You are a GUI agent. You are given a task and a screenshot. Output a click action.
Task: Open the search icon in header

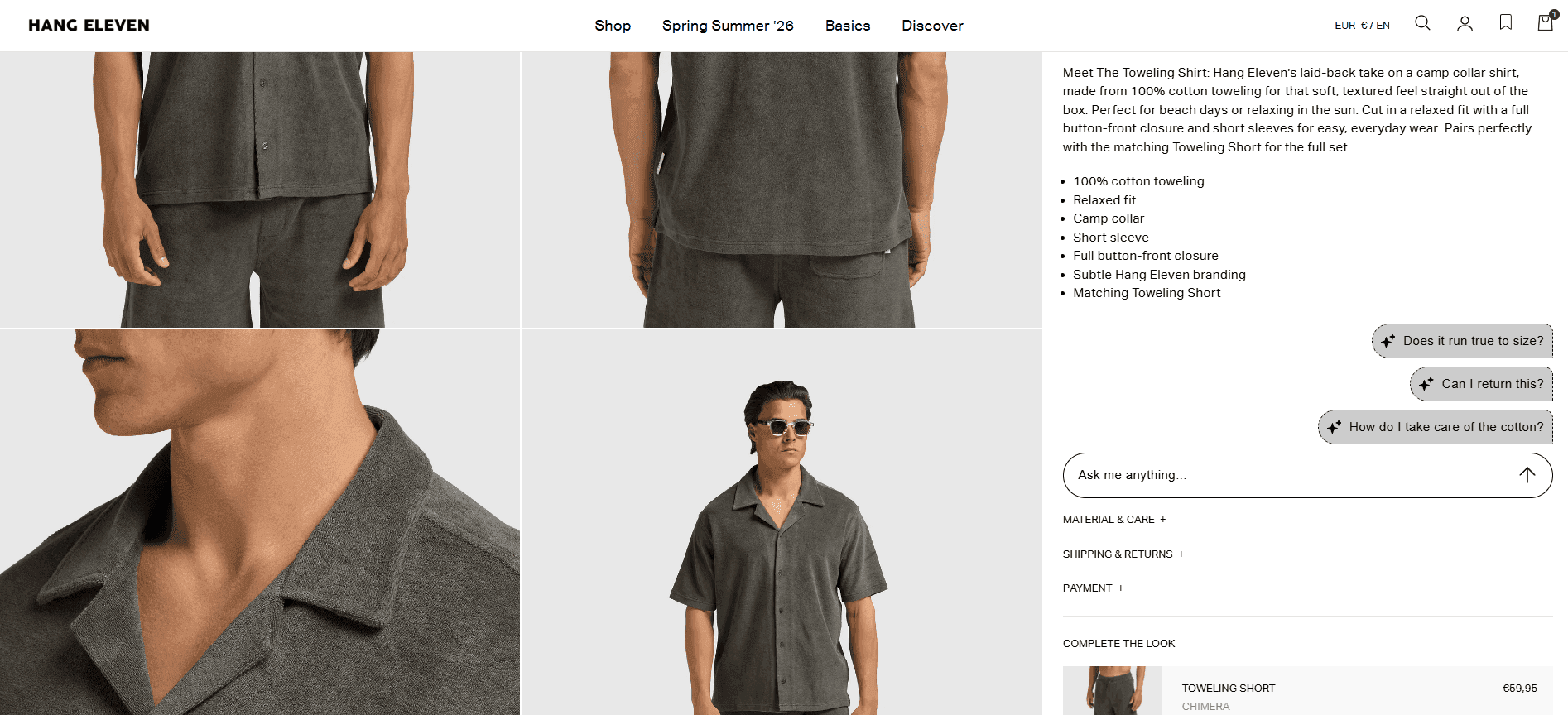(x=1422, y=23)
